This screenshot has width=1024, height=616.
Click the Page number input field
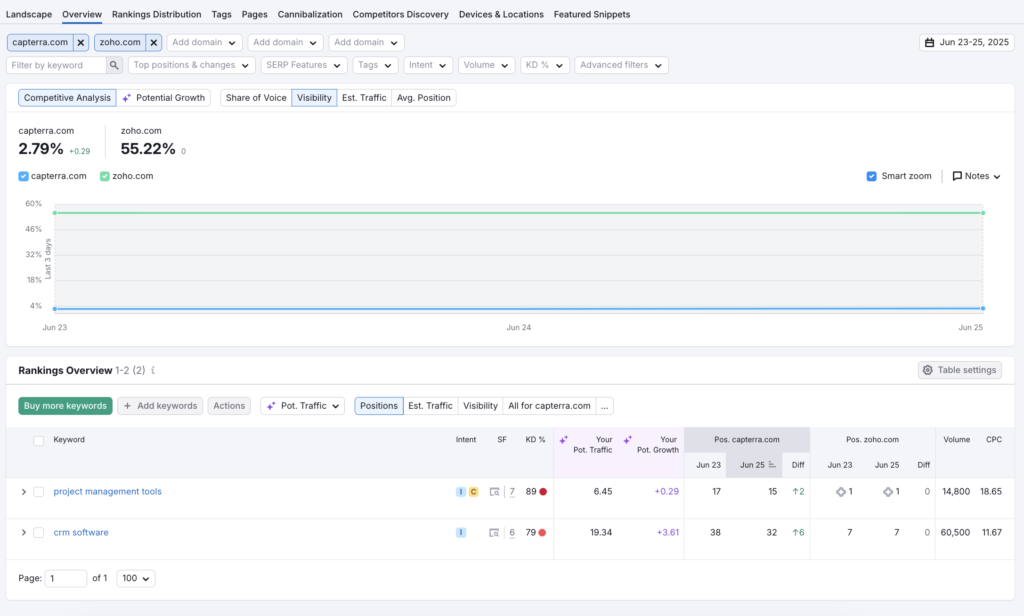point(66,579)
